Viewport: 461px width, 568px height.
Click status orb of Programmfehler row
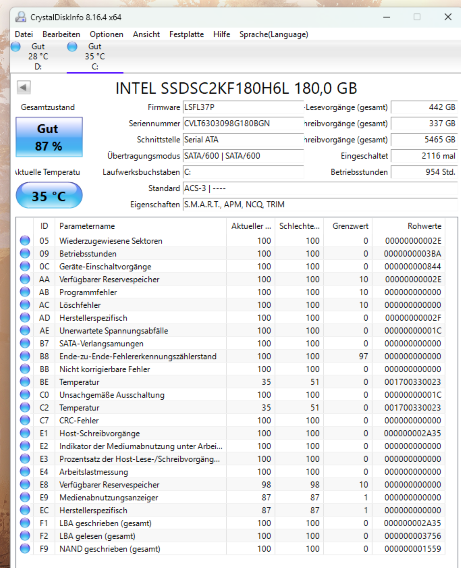pyautogui.click(x=25, y=292)
